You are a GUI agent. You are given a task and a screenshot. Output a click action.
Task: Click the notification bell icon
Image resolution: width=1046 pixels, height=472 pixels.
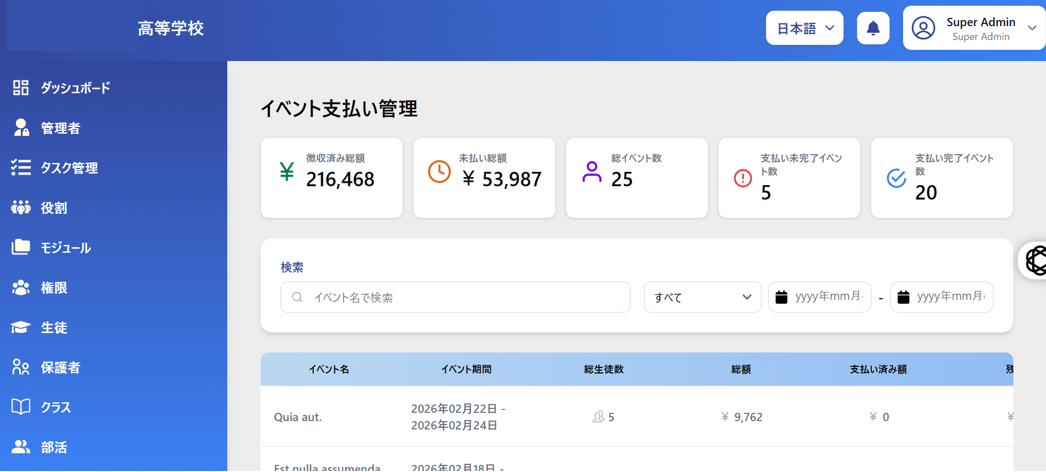click(873, 28)
